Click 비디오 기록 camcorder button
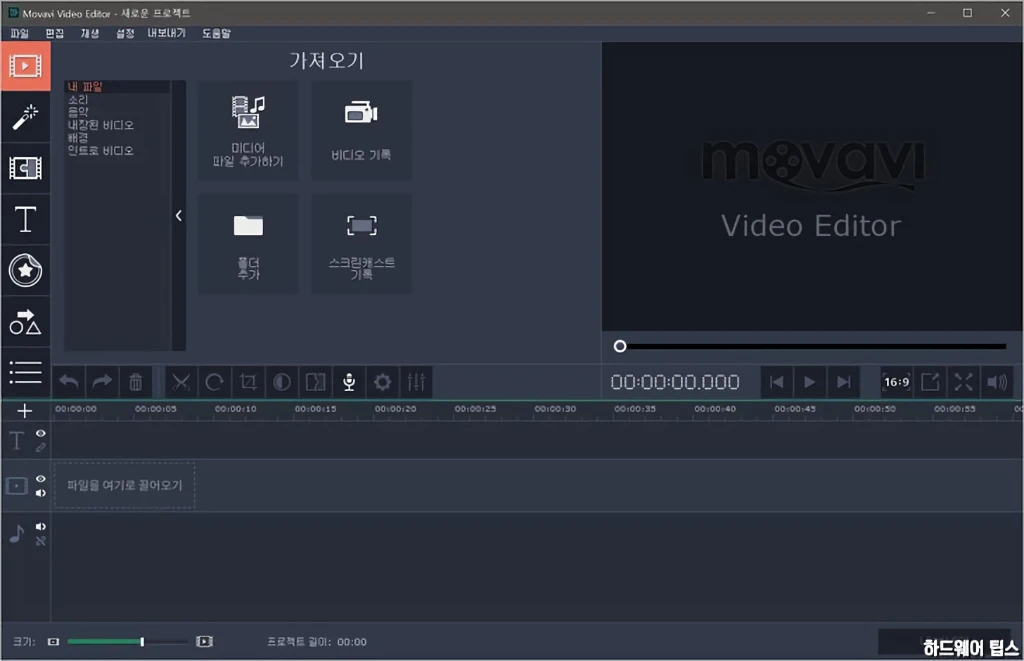1024x661 pixels. (361, 131)
